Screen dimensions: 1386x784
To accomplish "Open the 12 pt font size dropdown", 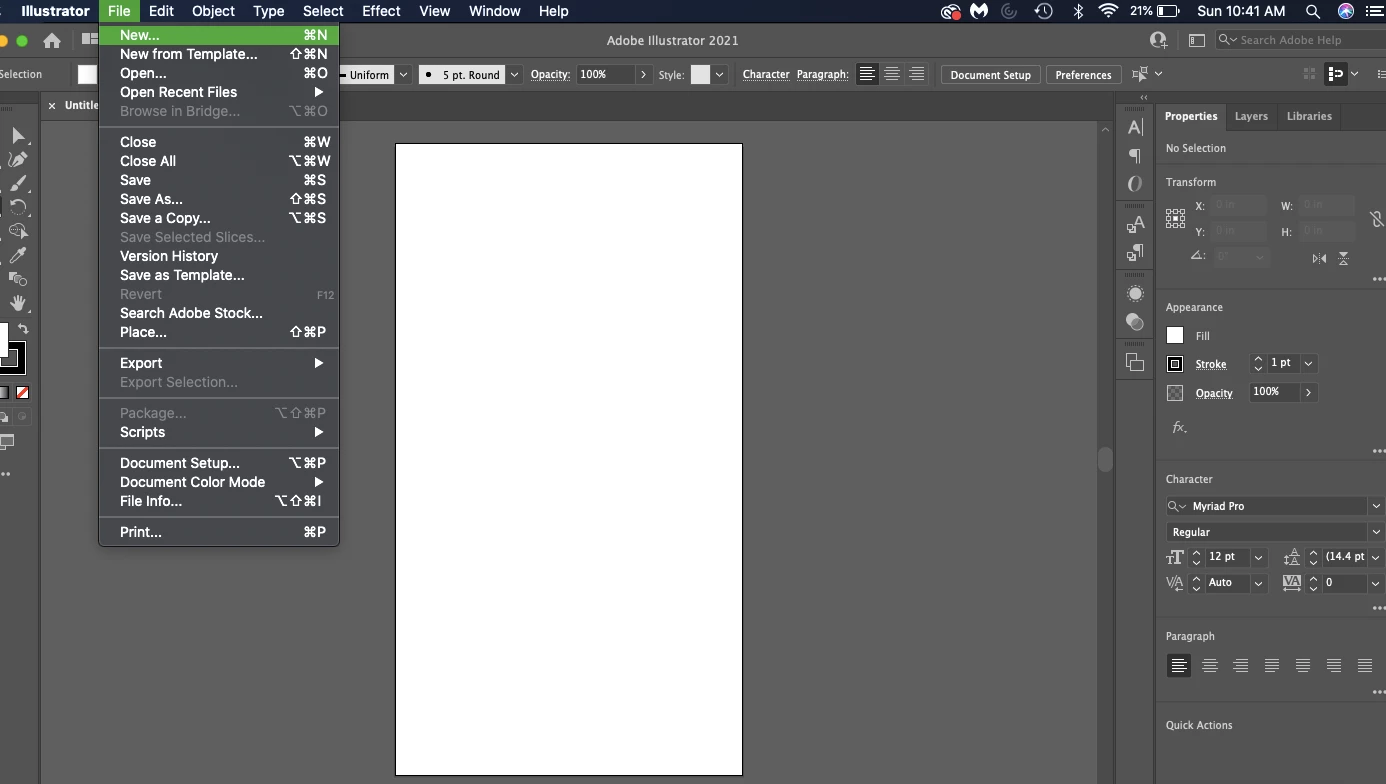I will coord(1259,557).
